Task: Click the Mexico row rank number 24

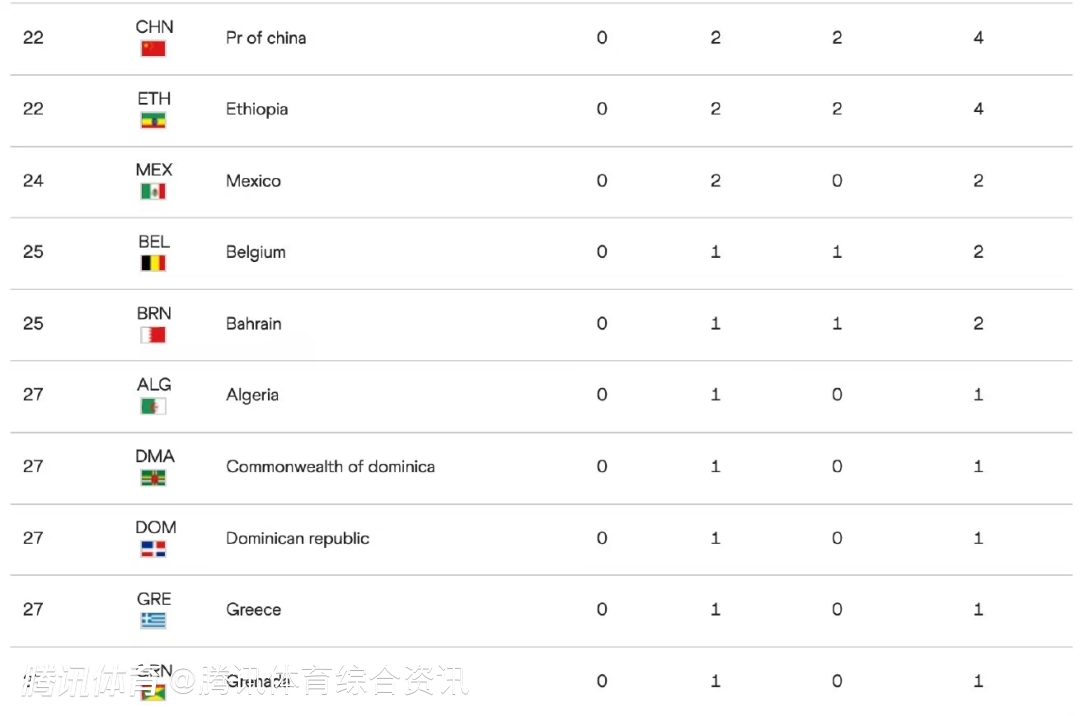Action: pos(33,181)
